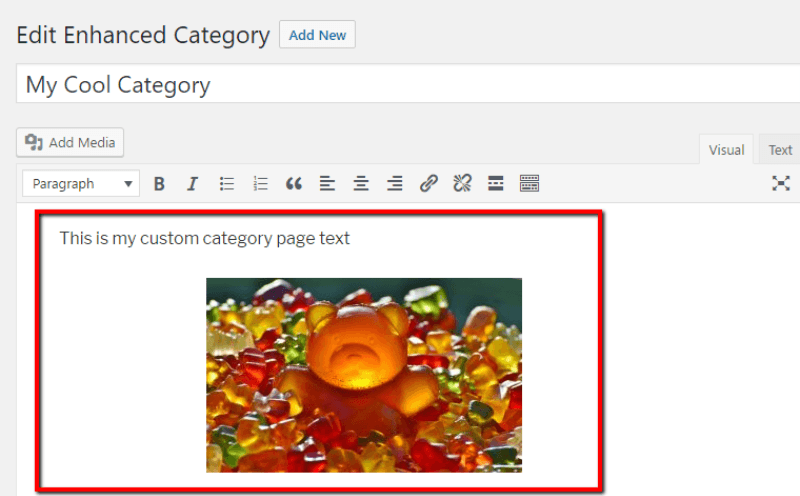The height and width of the screenshot is (496, 800).
Task: Click the My Cool Category title field
Action: coord(400,85)
